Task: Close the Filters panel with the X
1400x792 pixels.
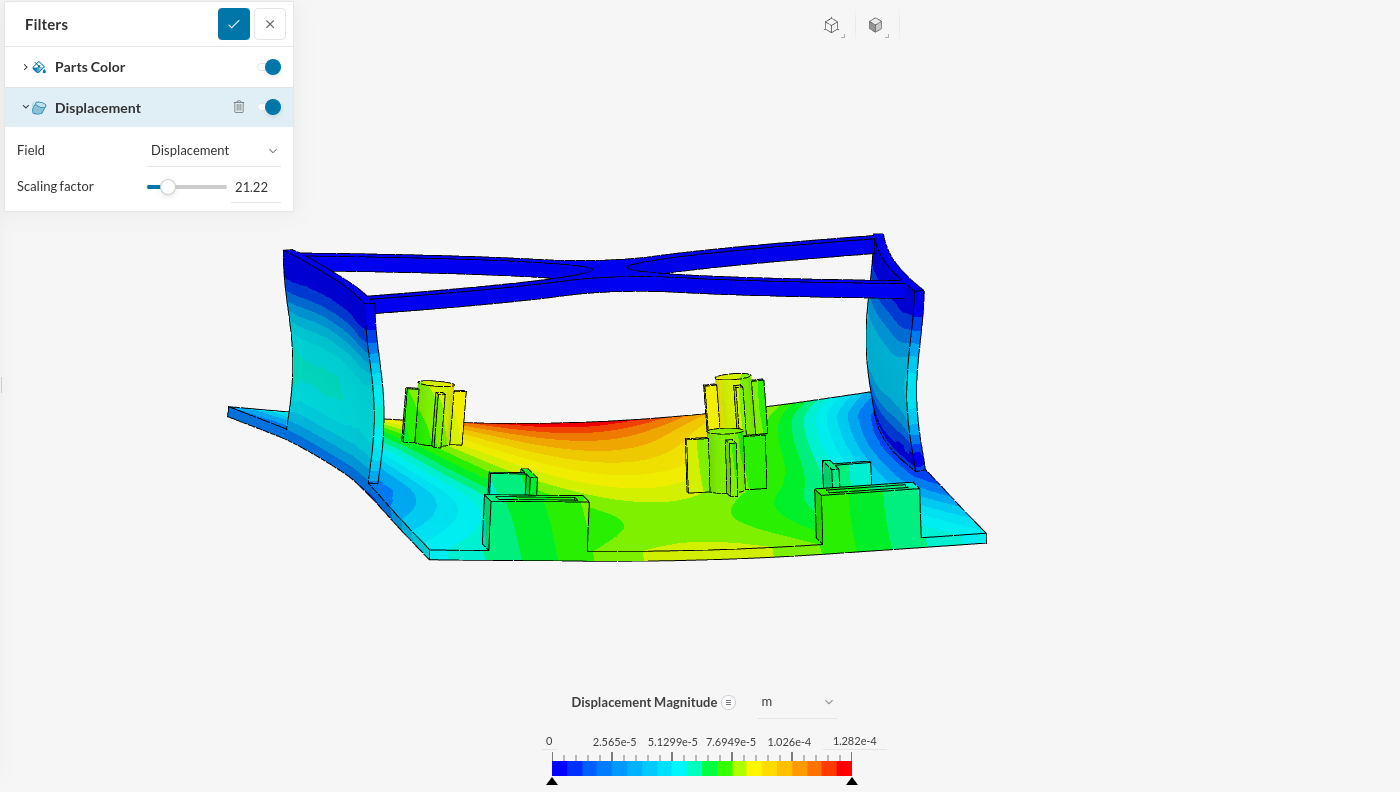Action: (270, 24)
